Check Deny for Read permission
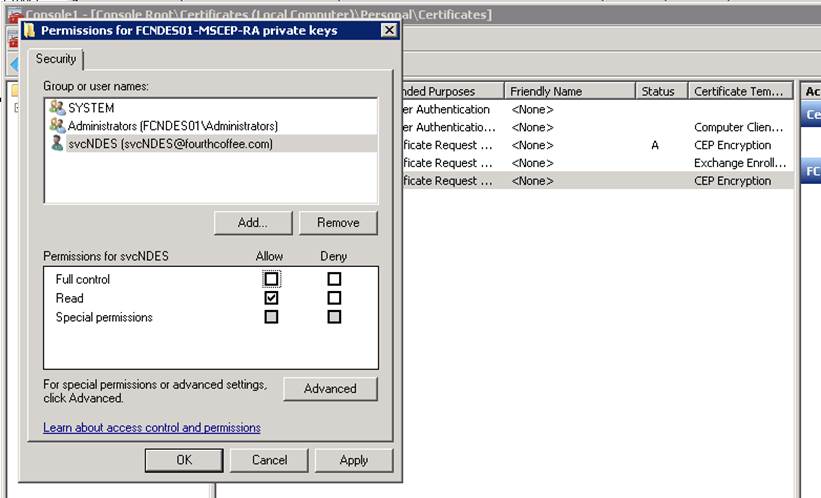This screenshot has width=821, height=498. click(x=334, y=298)
